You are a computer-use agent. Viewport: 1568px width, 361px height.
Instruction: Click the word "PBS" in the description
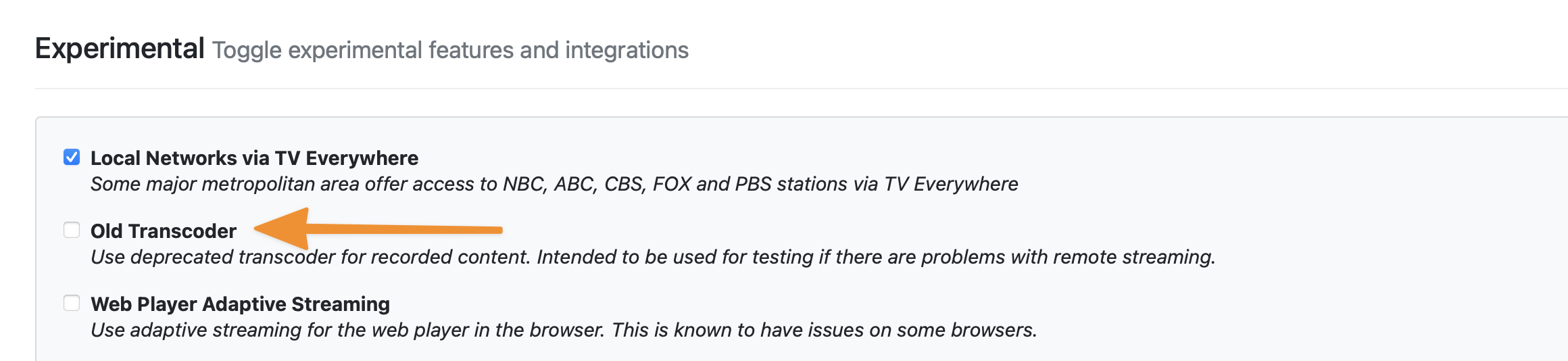(753, 184)
